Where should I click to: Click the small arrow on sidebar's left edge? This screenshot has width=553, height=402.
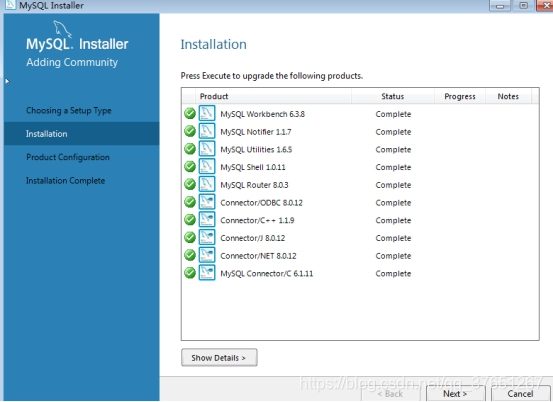click(7, 81)
